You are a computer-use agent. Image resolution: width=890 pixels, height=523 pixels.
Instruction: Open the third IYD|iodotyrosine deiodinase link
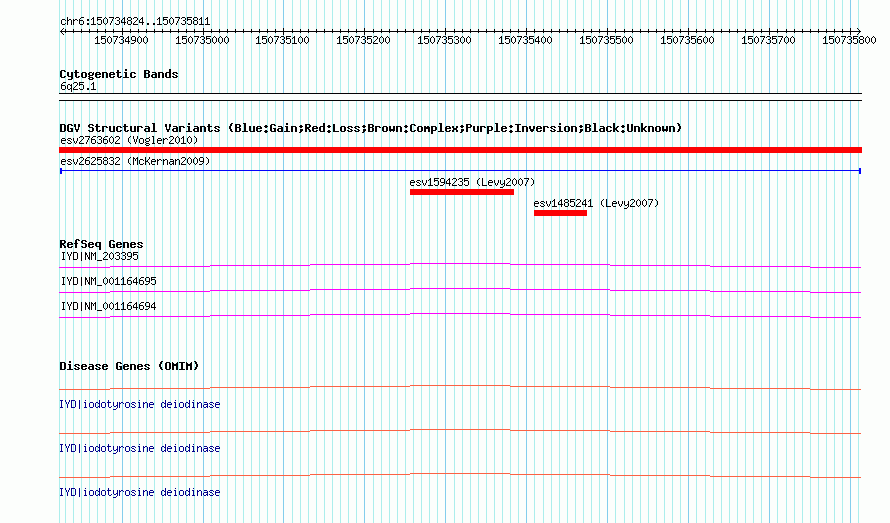coord(140,492)
